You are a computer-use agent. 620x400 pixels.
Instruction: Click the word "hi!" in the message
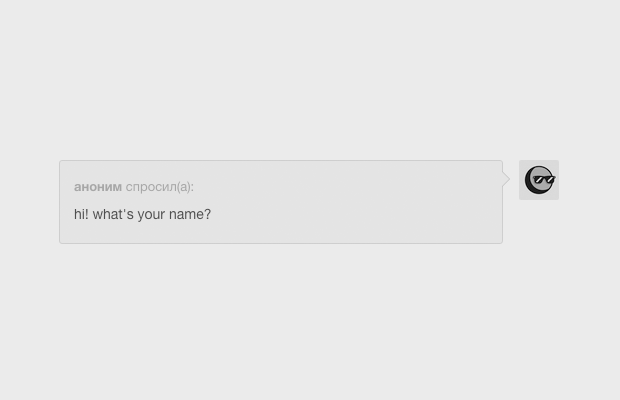[x=81, y=214]
